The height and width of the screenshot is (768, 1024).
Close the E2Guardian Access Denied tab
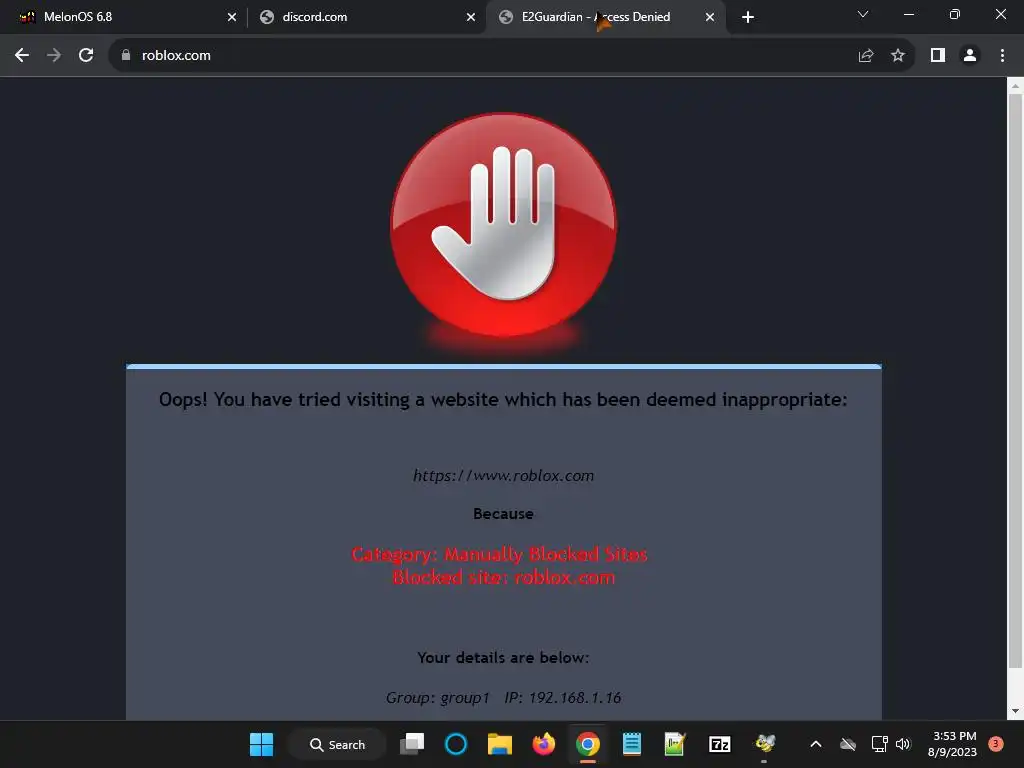point(710,17)
